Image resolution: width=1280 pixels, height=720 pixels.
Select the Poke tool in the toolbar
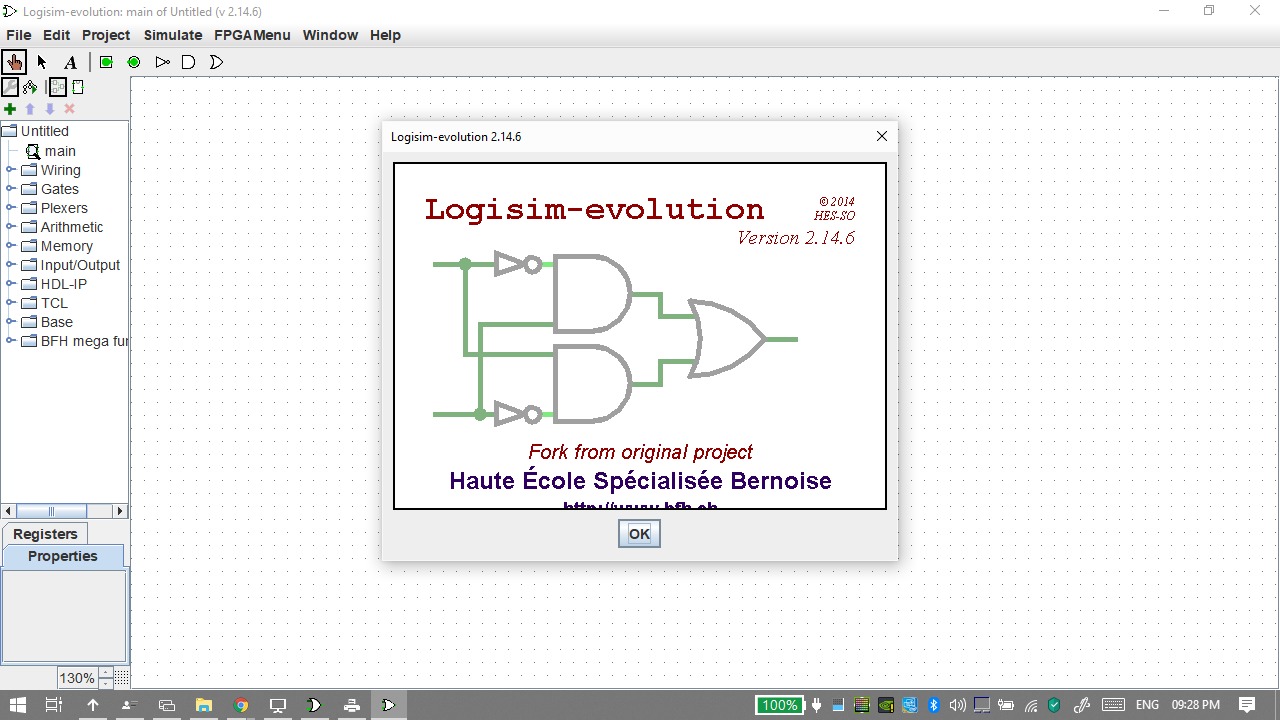coord(14,62)
